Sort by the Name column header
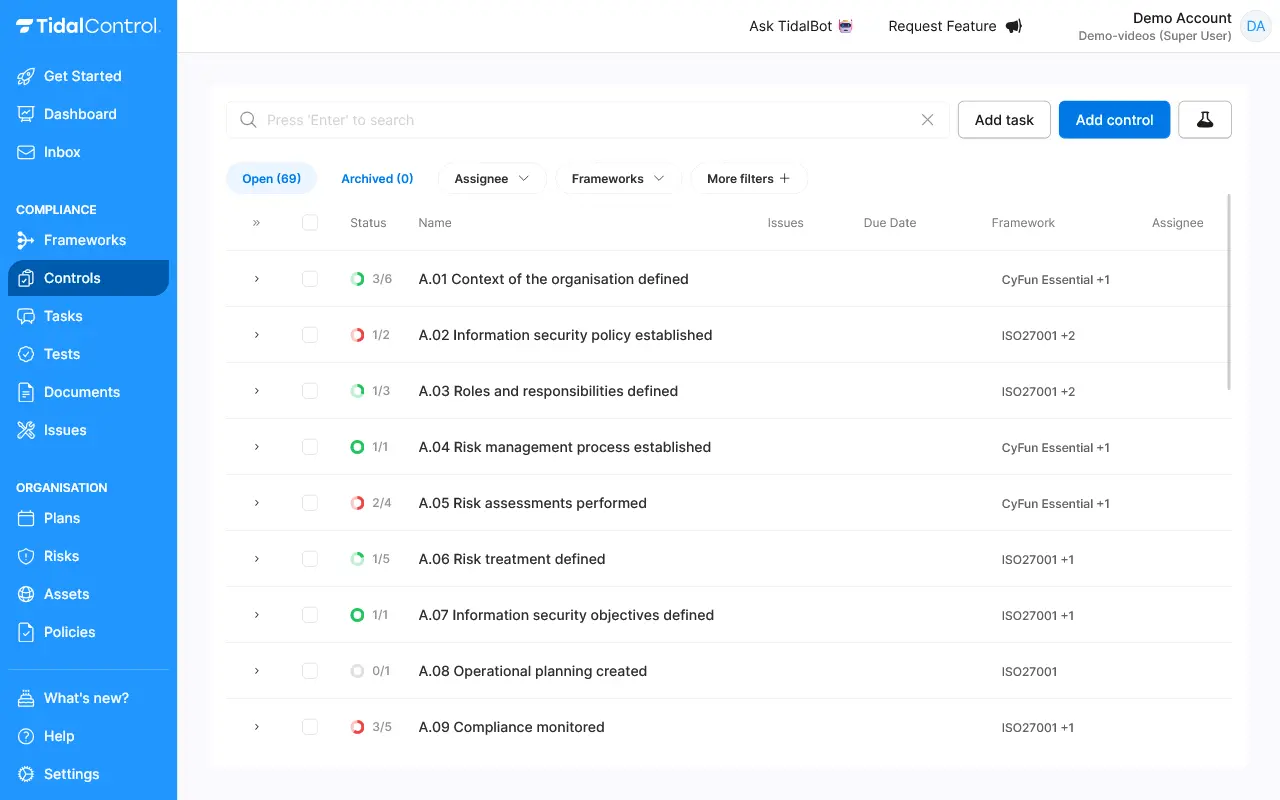Screen dimensions: 1280x800 (x=435, y=223)
